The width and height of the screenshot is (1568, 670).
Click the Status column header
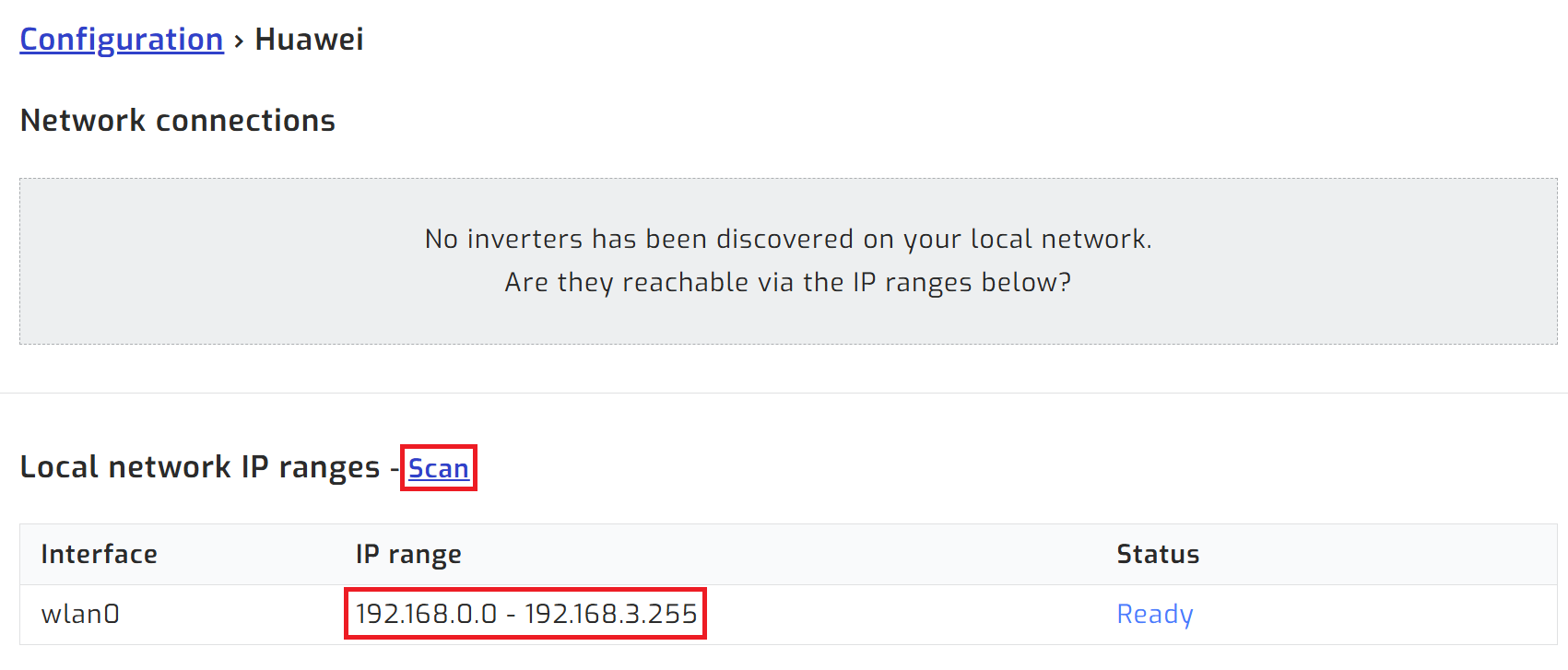click(x=1158, y=554)
